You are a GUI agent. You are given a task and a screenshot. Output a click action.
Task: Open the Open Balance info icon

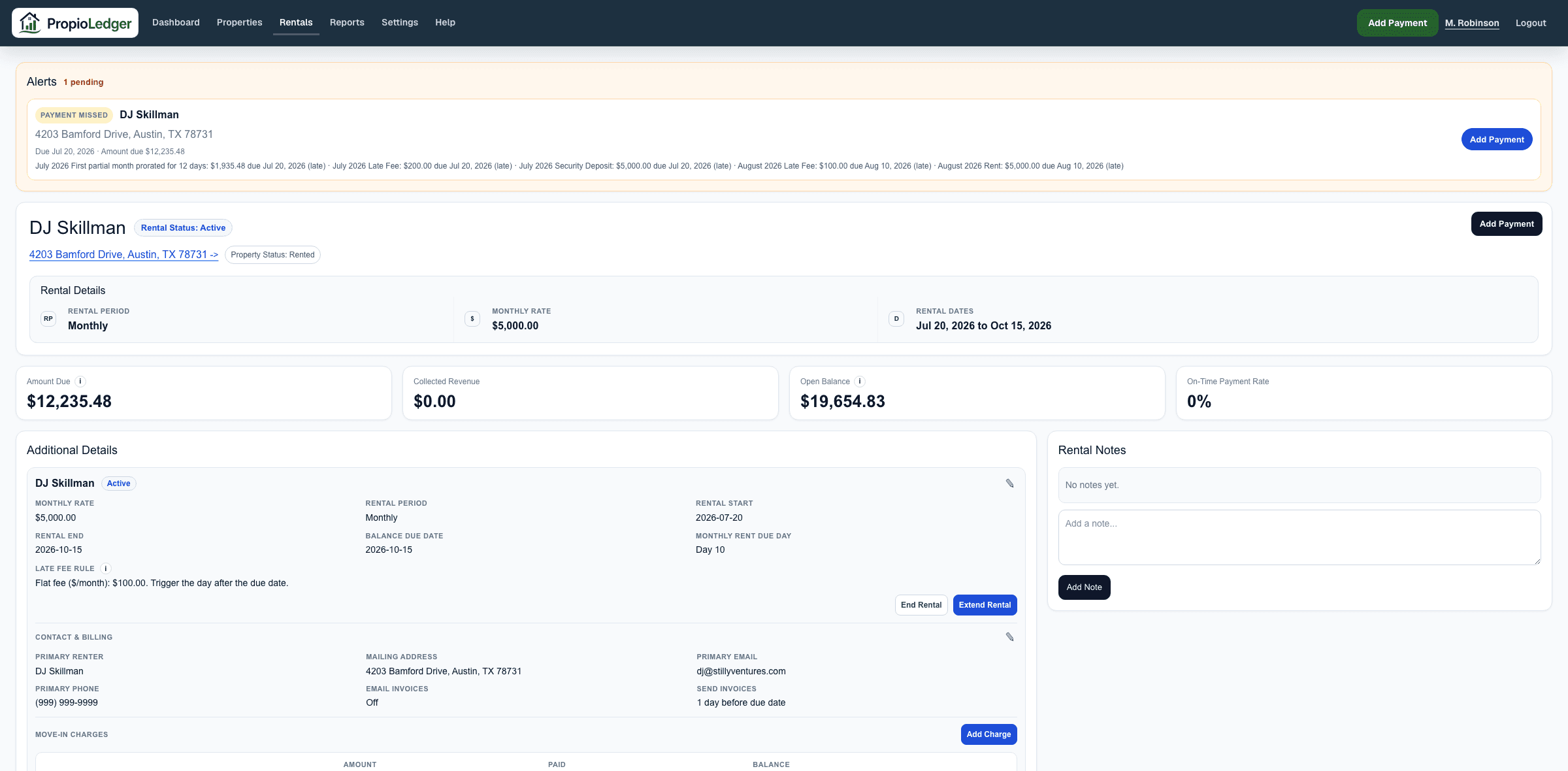(860, 382)
